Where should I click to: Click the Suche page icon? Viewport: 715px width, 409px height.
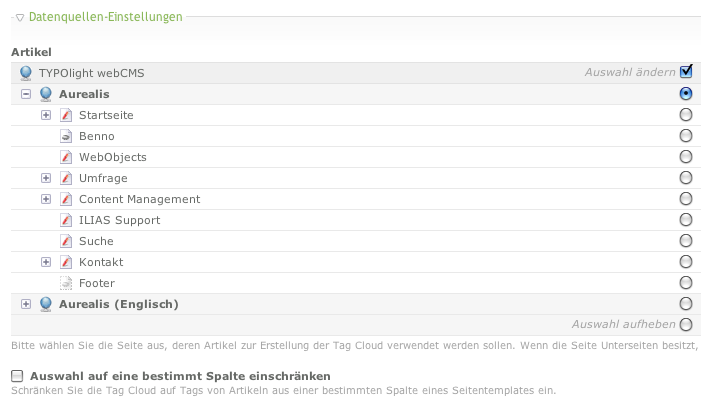(x=66, y=241)
